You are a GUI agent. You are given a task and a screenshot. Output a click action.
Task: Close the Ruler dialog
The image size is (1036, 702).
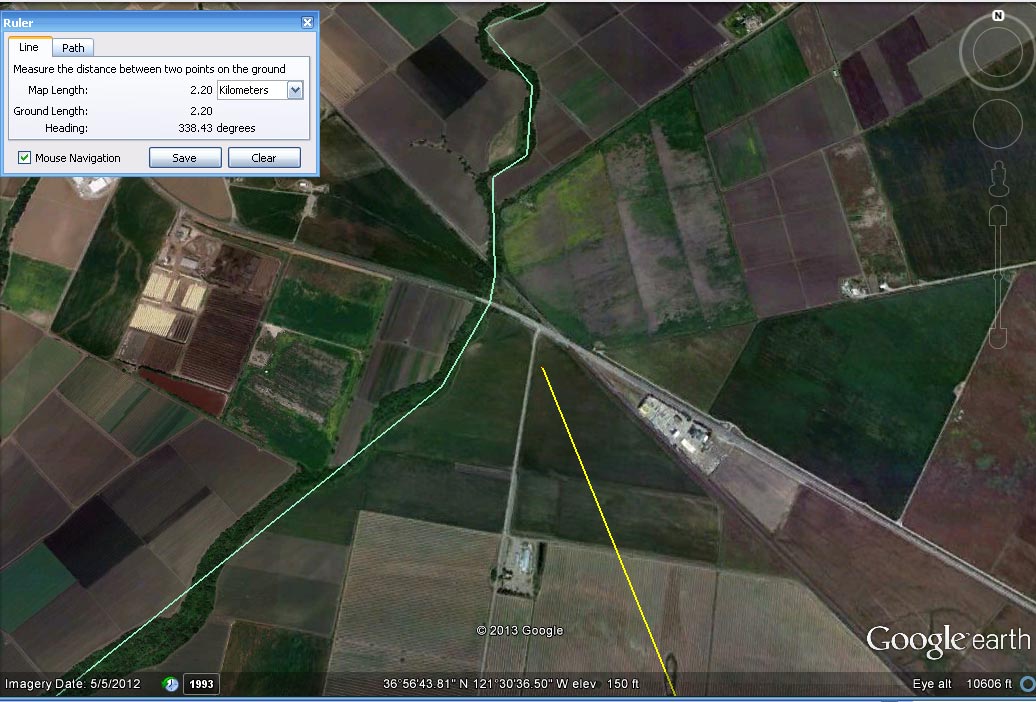pos(307,22)
